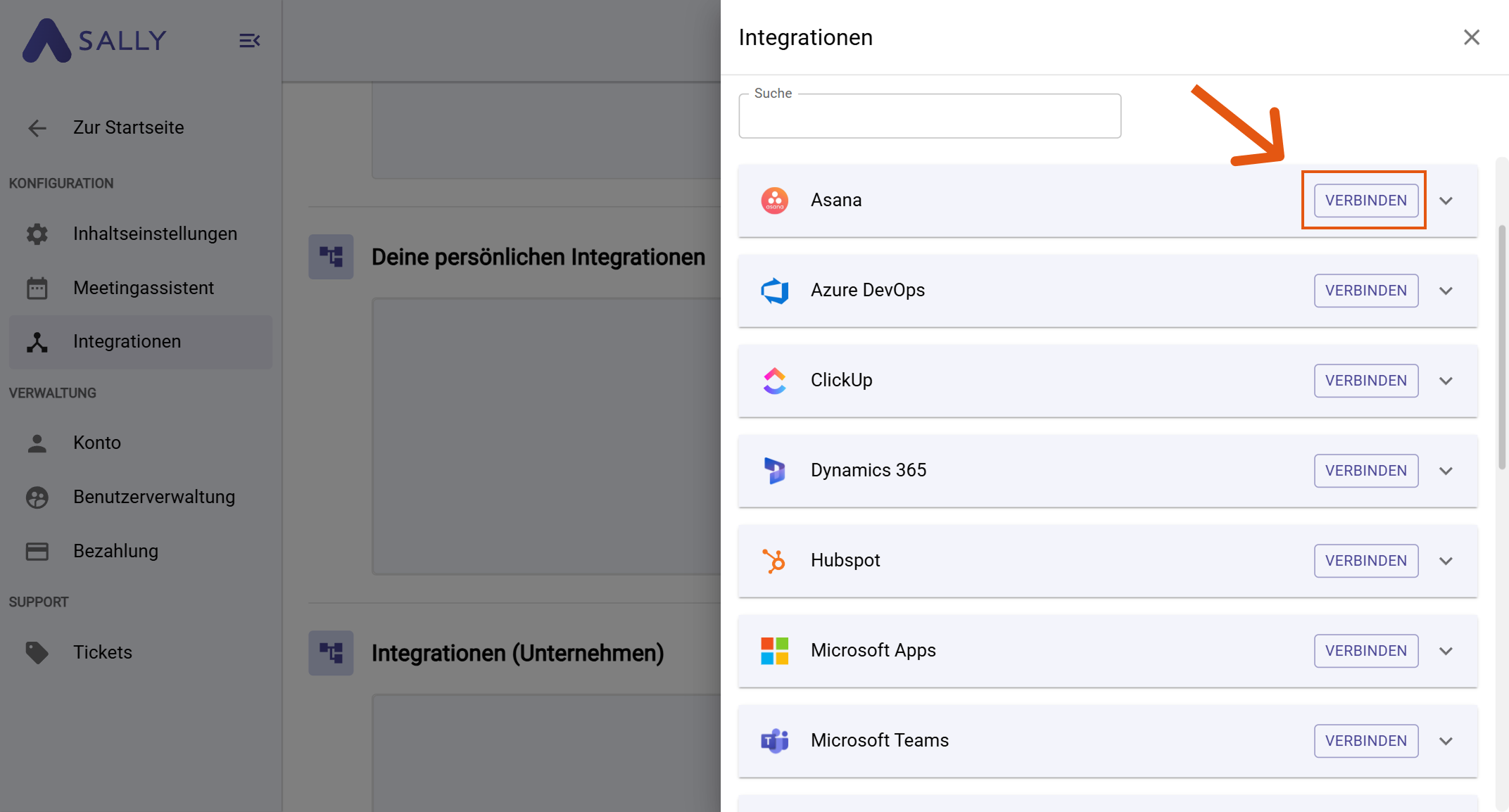Click the Asana logo icon
This screenshot has height=812, width=1509.
pyautogui.click(x=775, y=201)
